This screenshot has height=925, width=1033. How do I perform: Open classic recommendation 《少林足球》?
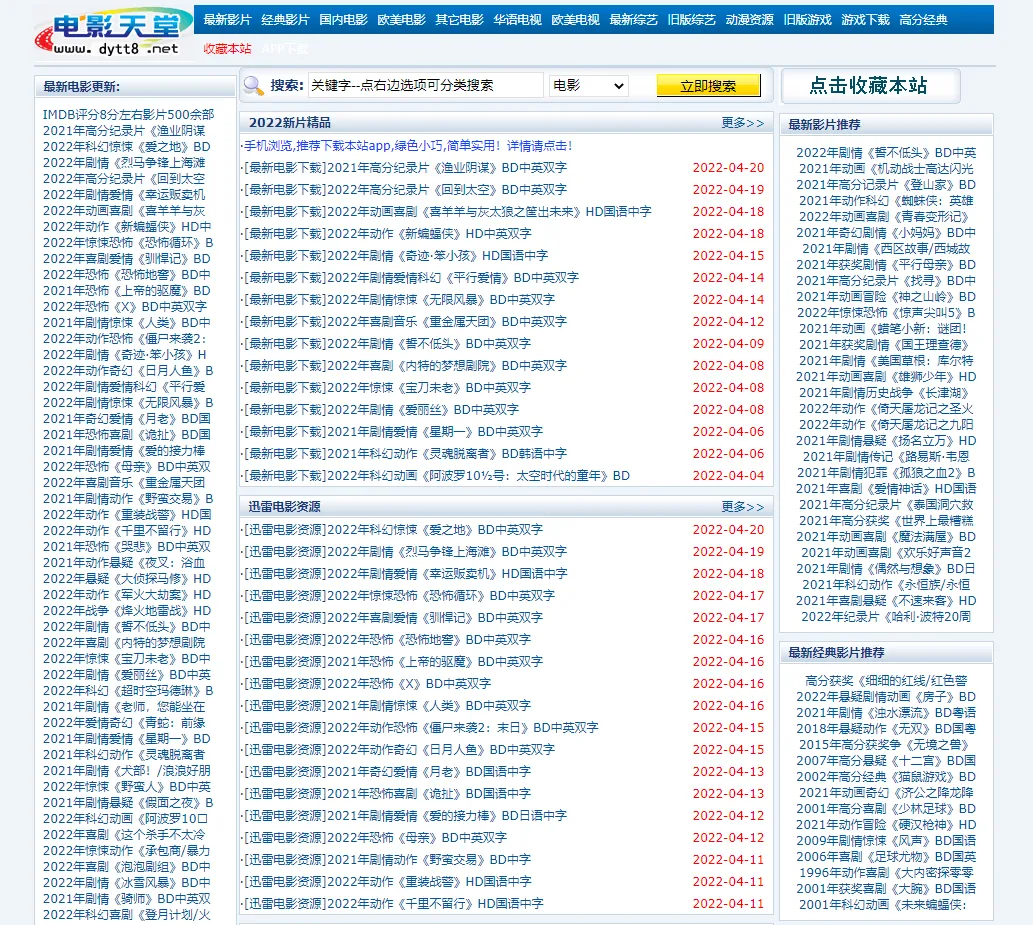(886, 809)
